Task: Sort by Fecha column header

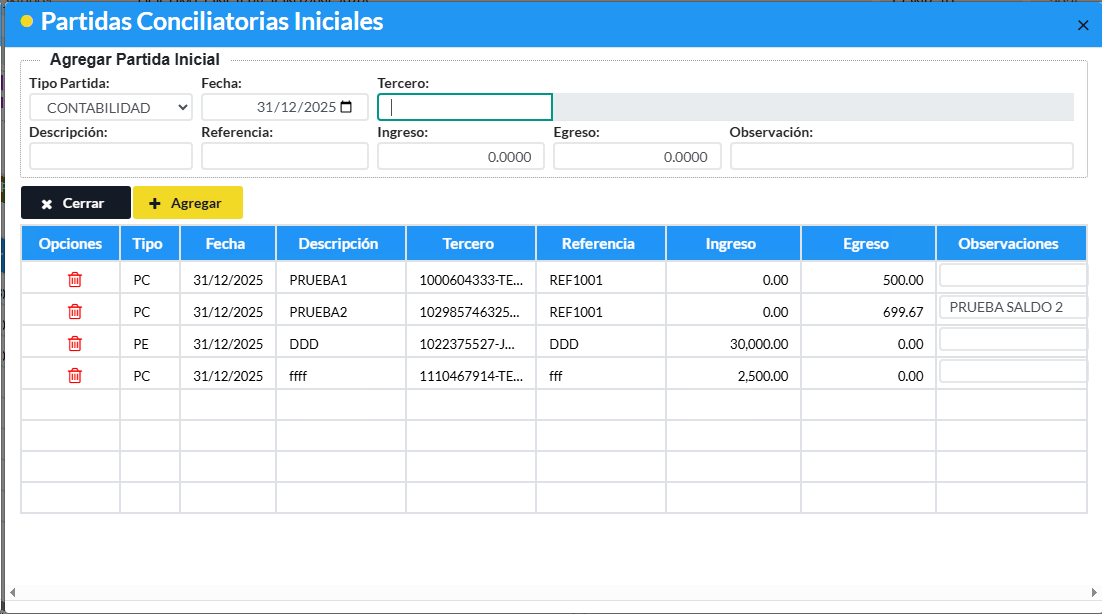Action: [228, 244]
